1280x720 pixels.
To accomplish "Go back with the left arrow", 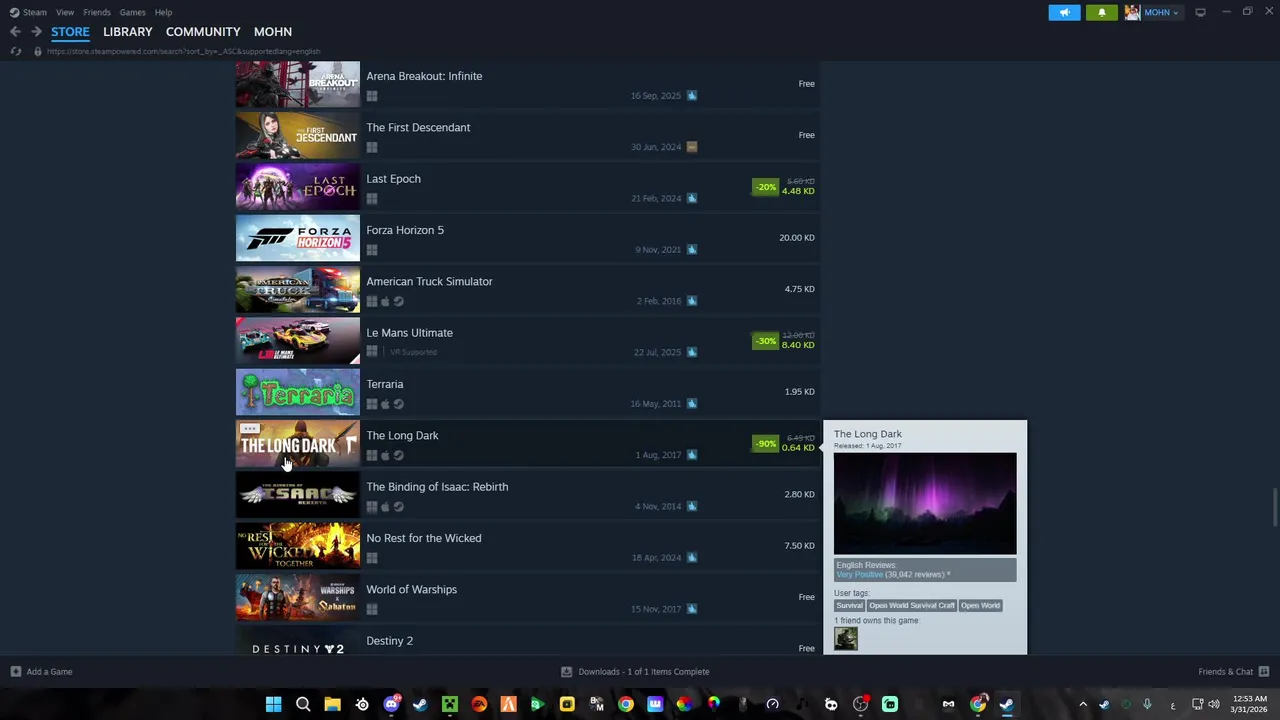I will tap(15, 32).
